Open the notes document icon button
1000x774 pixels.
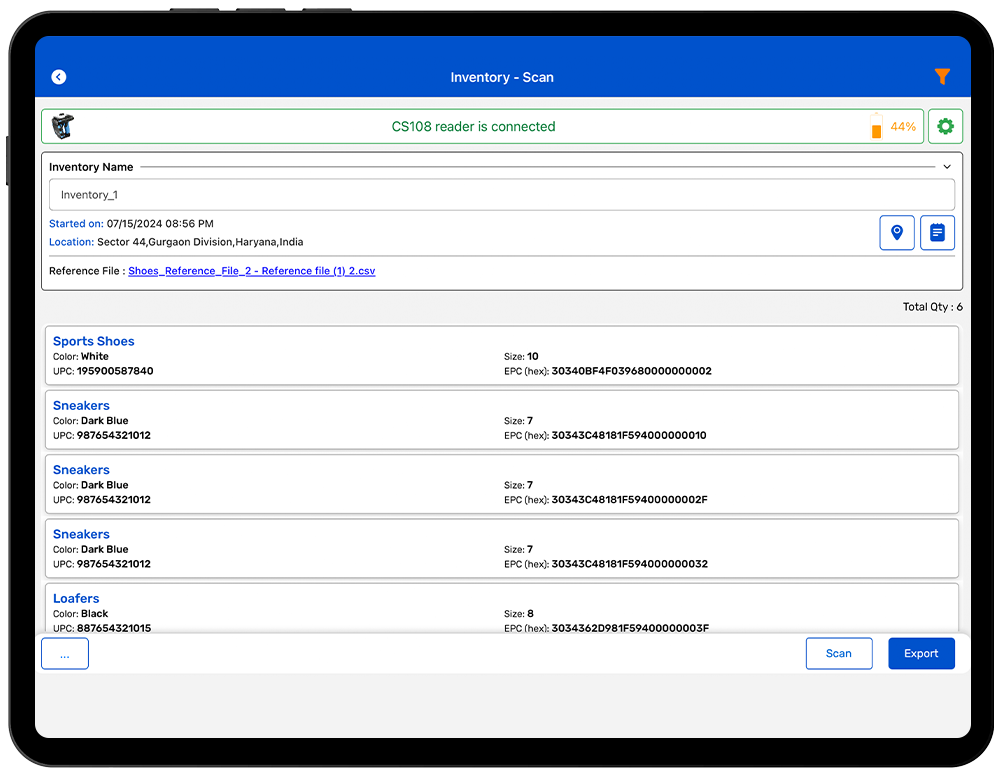point(937,233)
